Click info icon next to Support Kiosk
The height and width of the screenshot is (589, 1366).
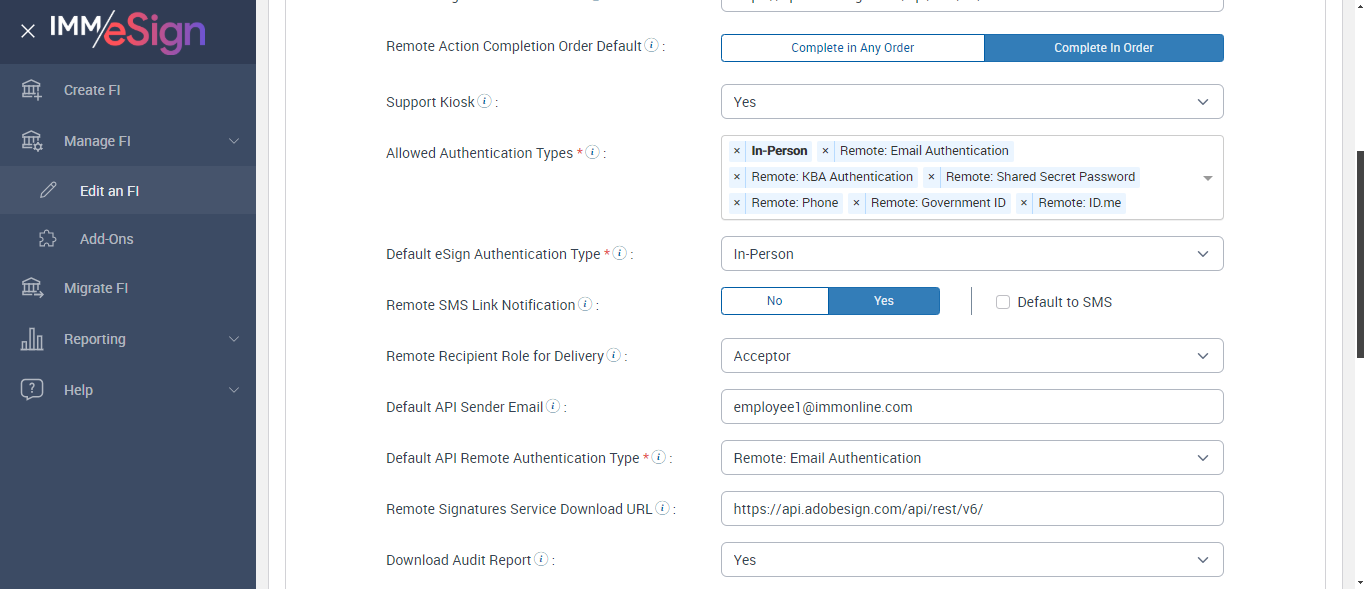point(484,101)
